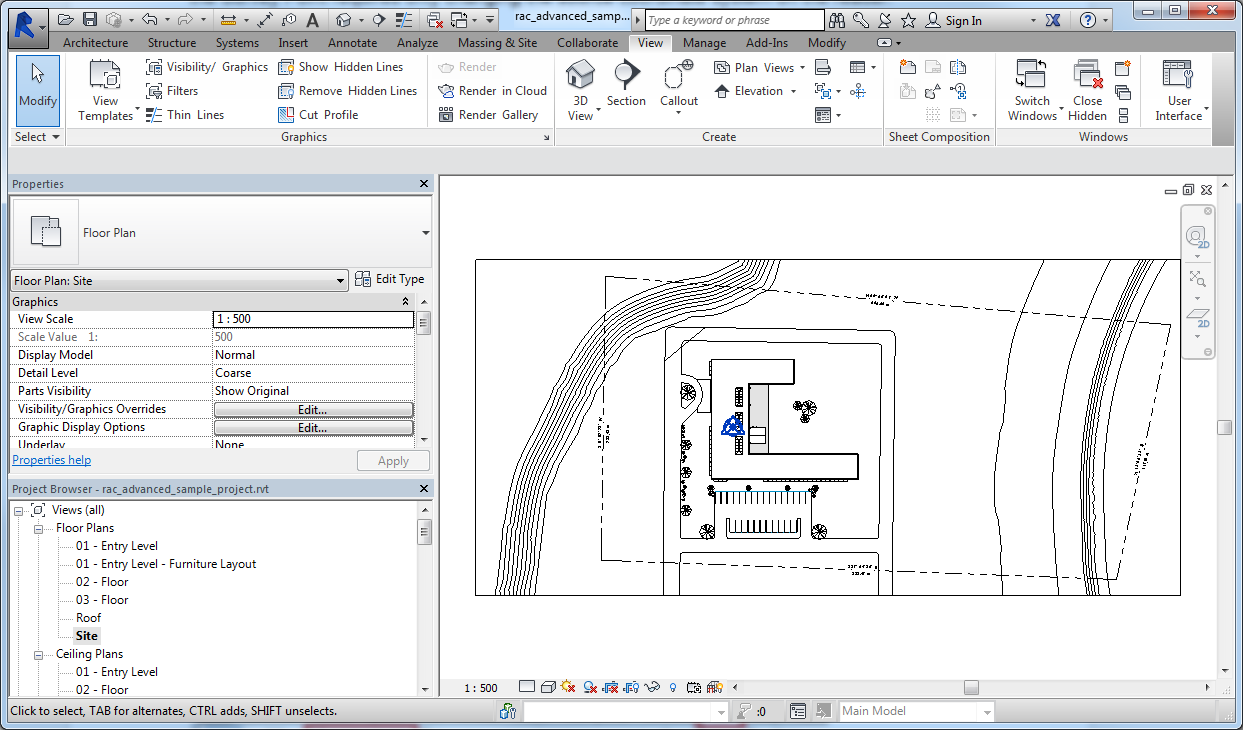Click Open folder icon in quick access toolbar
Viewport: 1243px width, 730px height.
click(x=66, y=20)
